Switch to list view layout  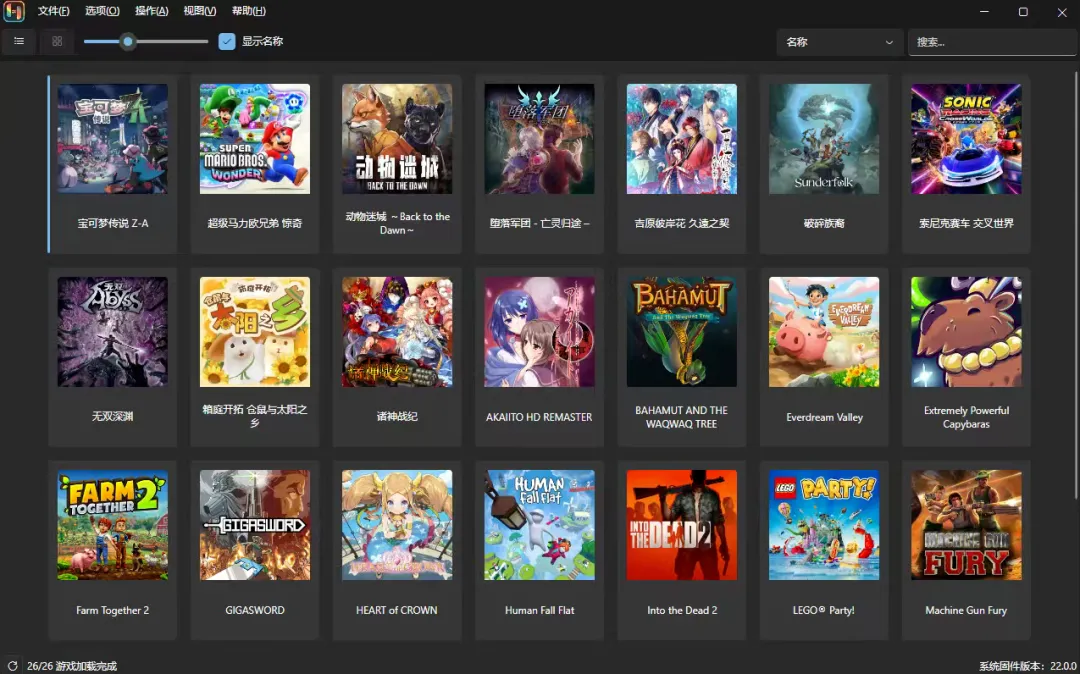[19, 41]
